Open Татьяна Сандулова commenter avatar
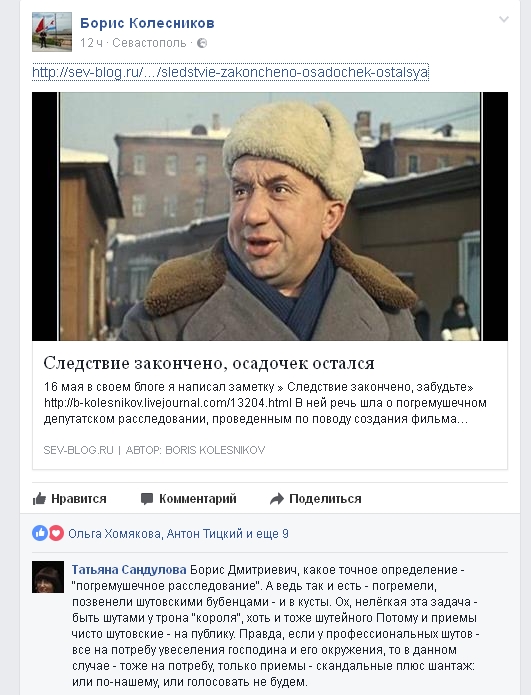 pos(48,577)
